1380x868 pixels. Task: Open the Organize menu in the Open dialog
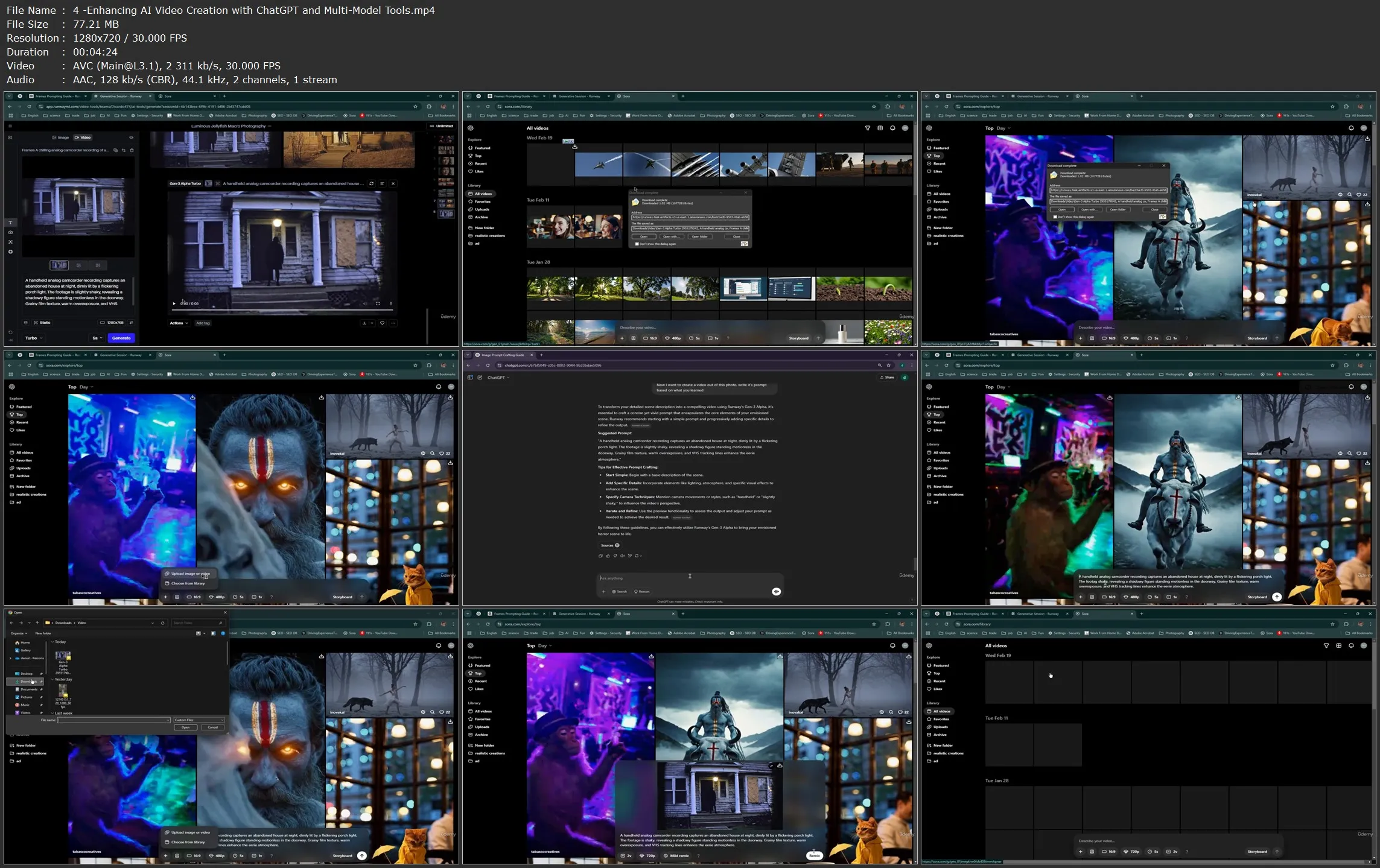pos(18,633)
